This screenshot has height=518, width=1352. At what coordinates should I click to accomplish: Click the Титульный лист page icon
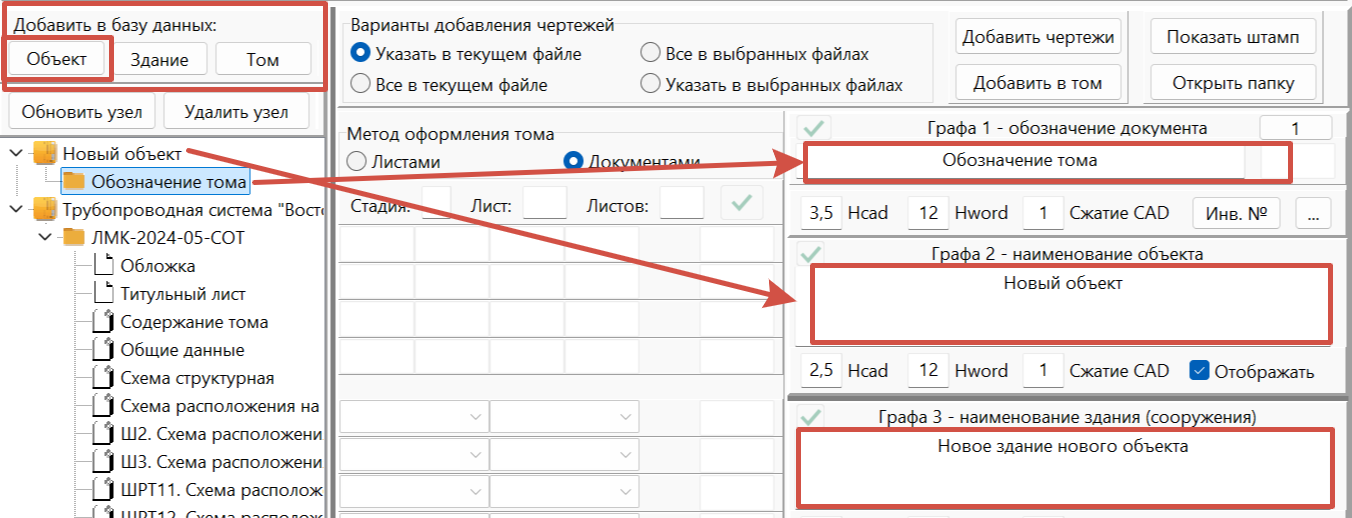click(102, 293)
